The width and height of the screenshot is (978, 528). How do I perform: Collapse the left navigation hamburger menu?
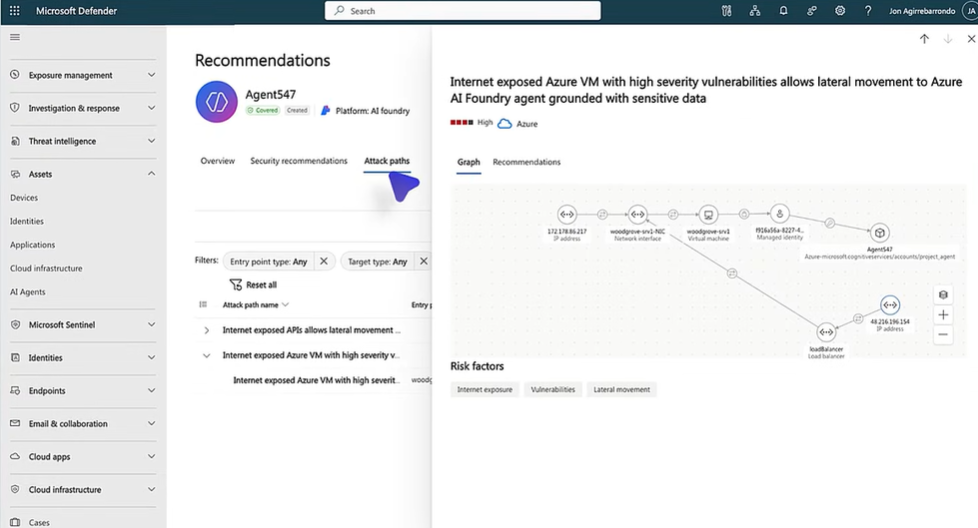coord(15,37)
